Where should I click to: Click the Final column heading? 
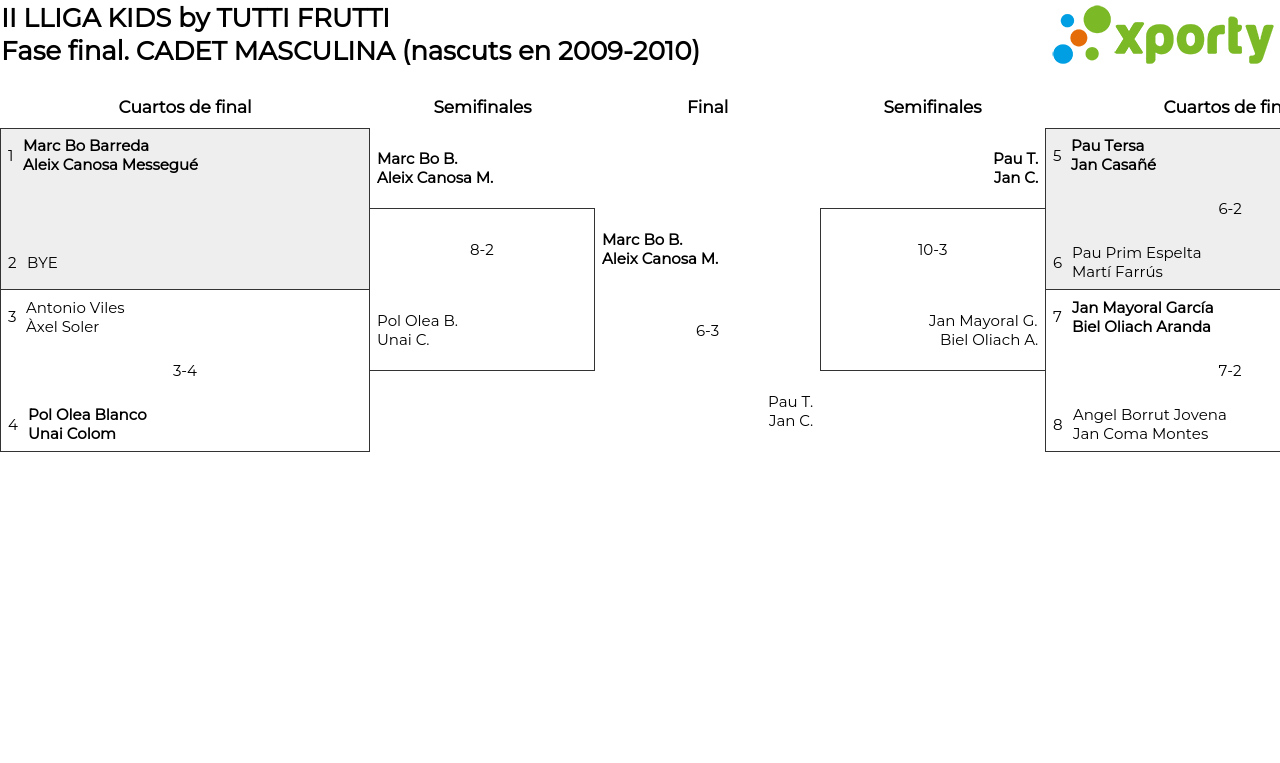pos(707,107)
